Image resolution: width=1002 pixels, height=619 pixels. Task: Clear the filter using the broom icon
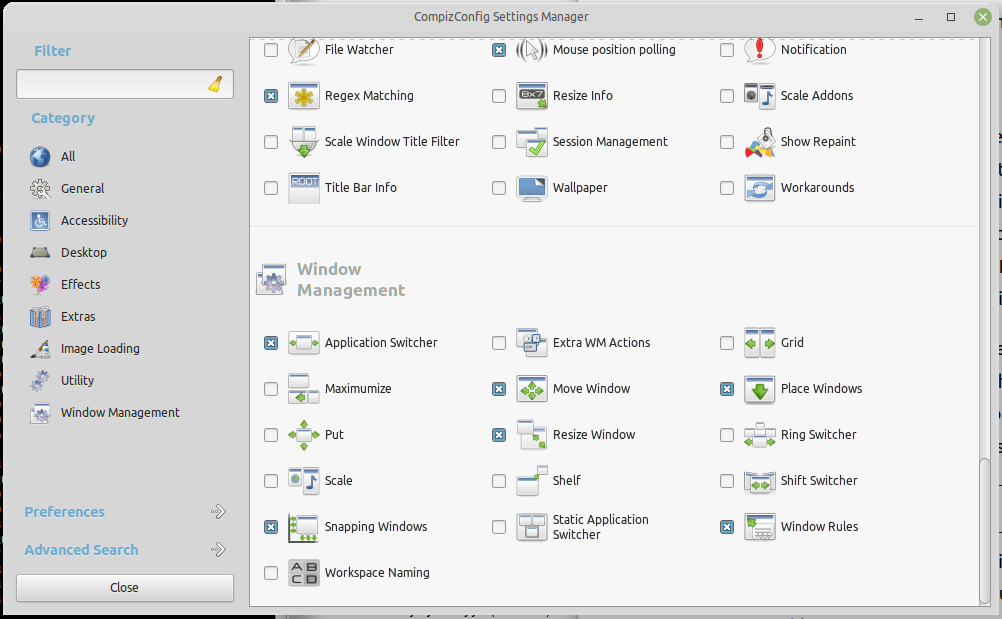click(215, 84)
